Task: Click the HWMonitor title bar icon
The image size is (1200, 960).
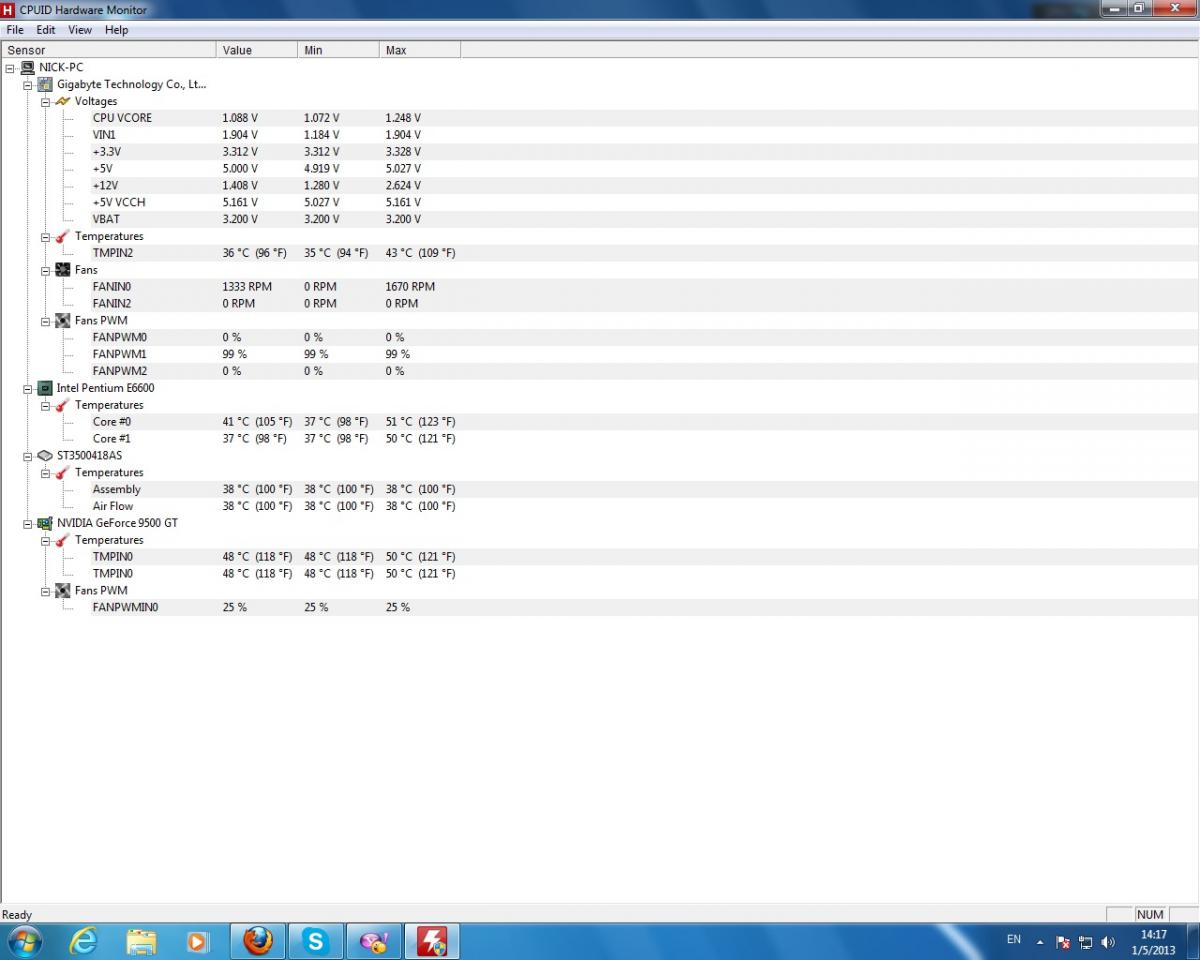Action: 9,9
